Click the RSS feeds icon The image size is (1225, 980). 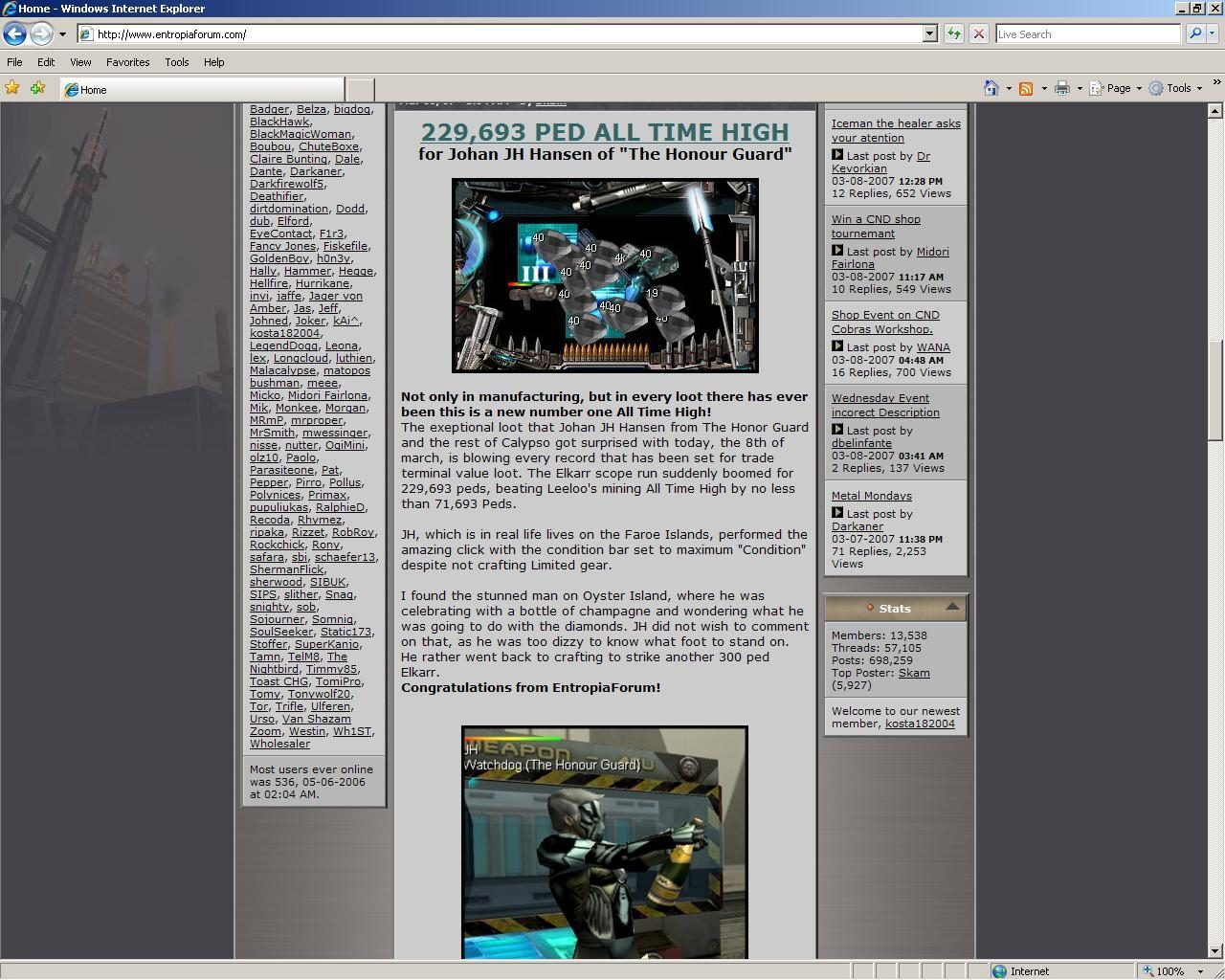click(1028, 87)
